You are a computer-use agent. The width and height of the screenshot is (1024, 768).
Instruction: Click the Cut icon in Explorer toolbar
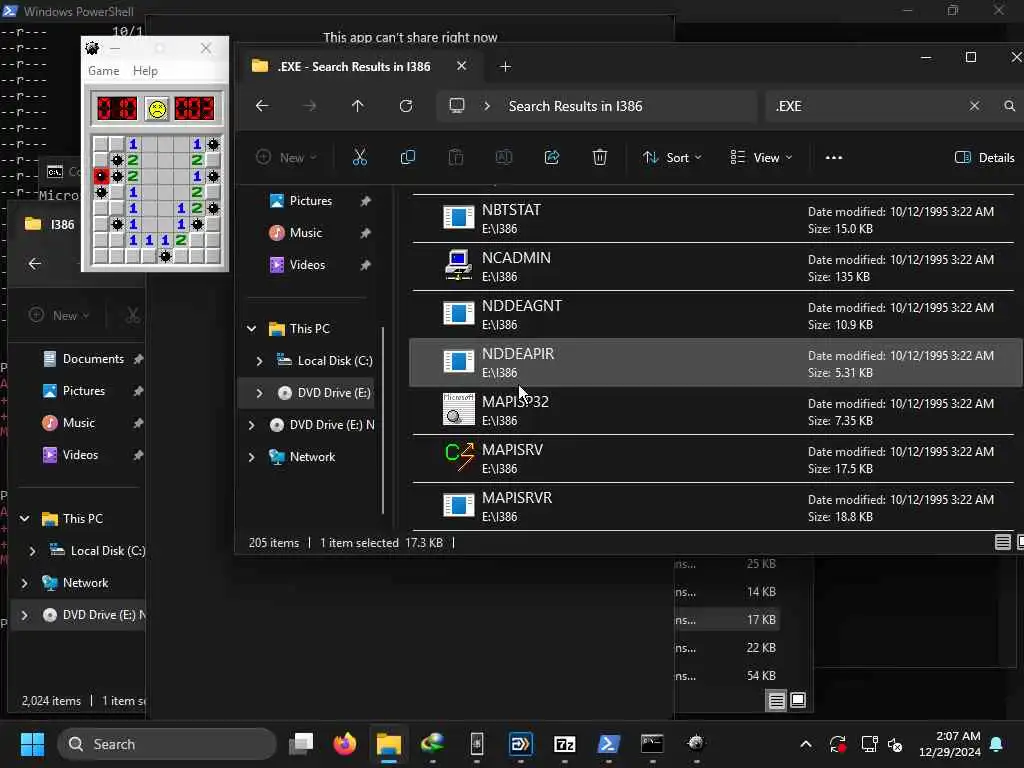click(x=360, y=157)
